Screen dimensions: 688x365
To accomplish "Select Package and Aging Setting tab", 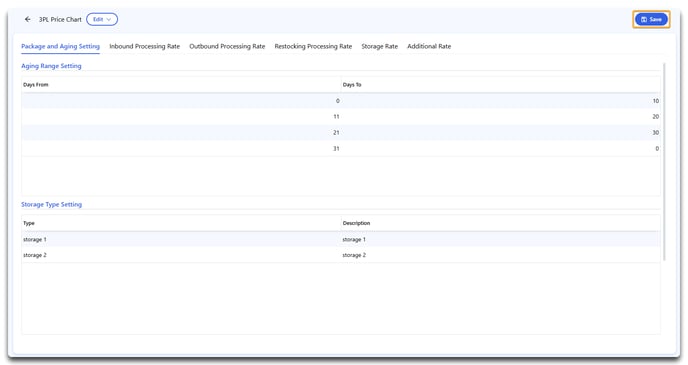I will click(61, 46).
